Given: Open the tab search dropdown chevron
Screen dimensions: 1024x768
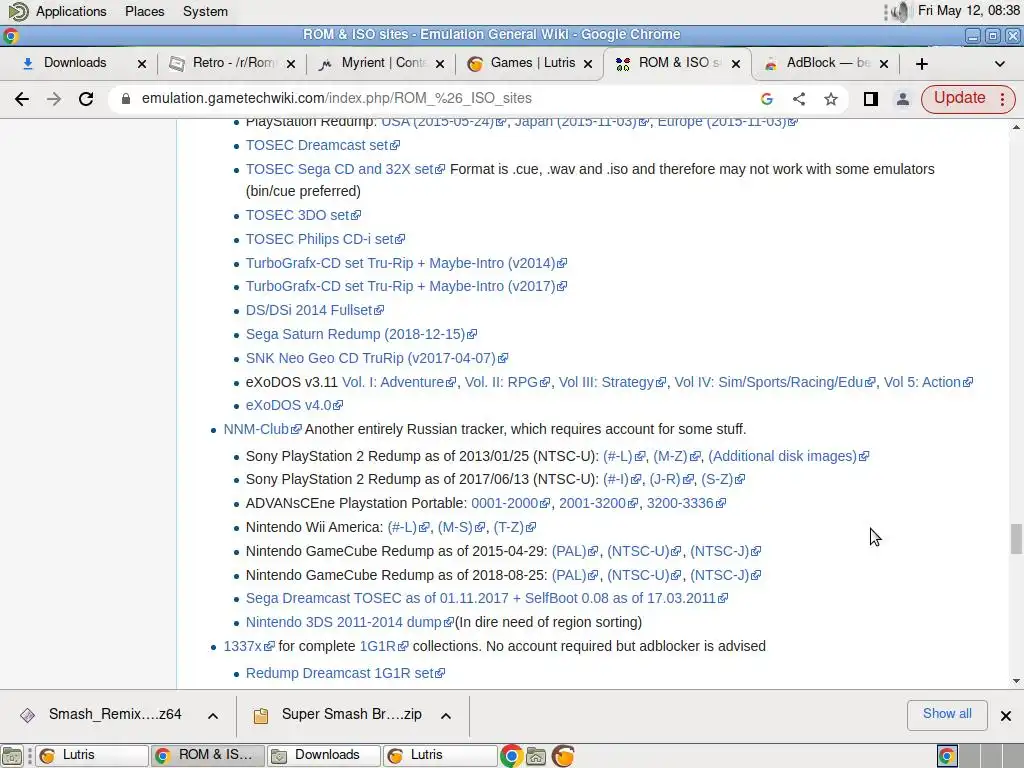Looking at the screenshot, I should pyautogui.click(x=999, y=64).
